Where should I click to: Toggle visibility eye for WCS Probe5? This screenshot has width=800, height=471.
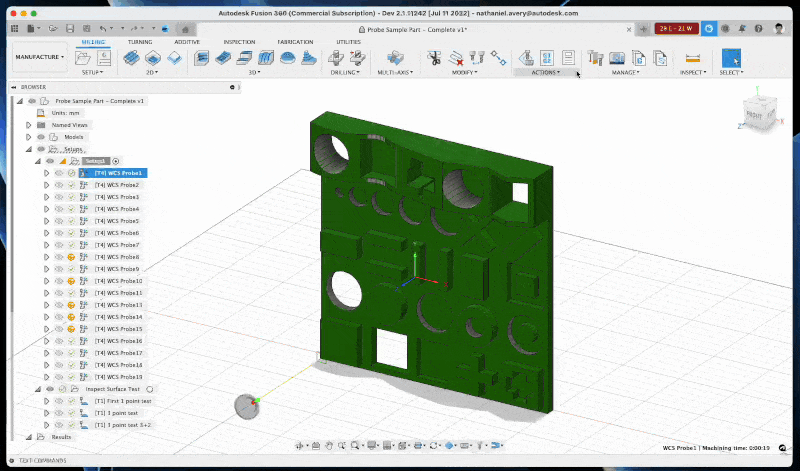tap(59, 221)
